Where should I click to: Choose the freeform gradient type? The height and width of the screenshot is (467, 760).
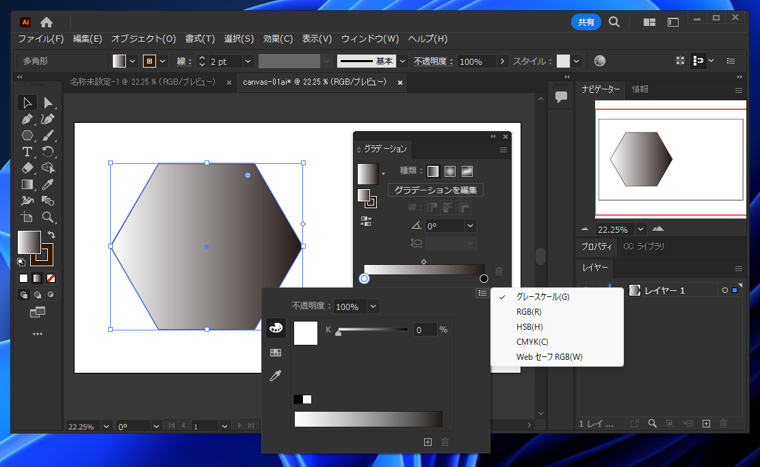467,171
